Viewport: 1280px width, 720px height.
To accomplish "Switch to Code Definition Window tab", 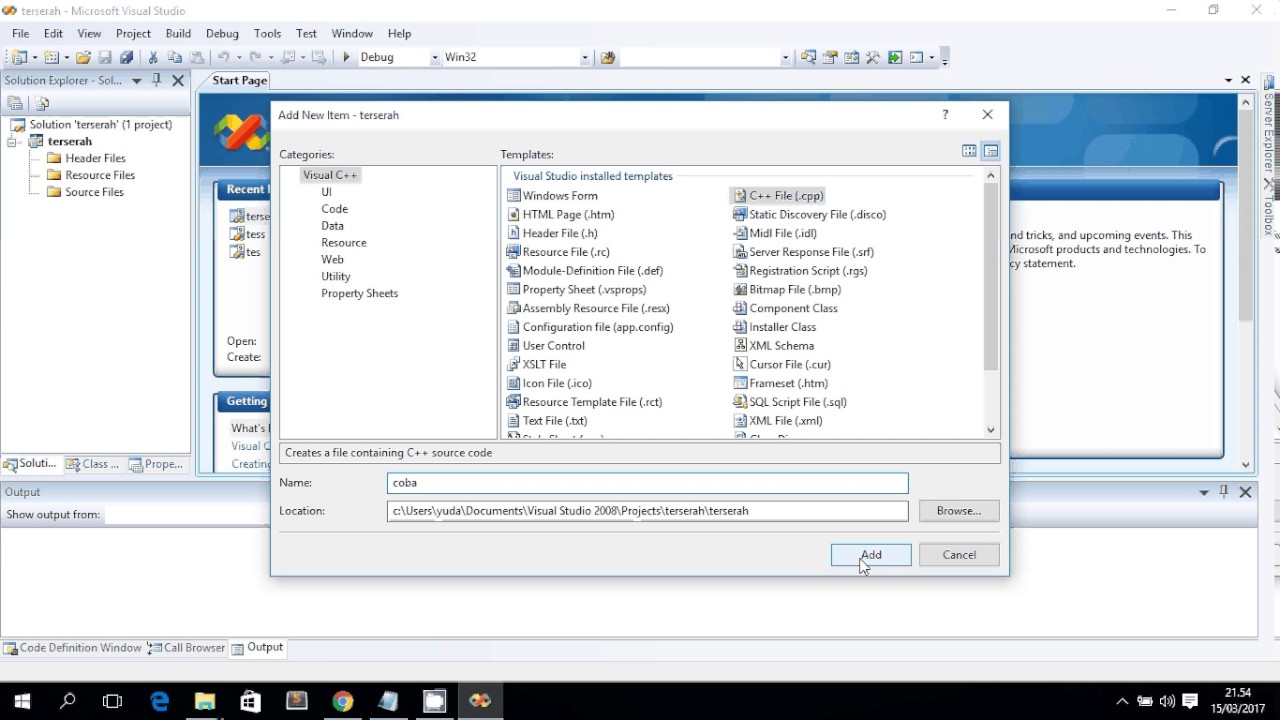I will coord(72,648).
